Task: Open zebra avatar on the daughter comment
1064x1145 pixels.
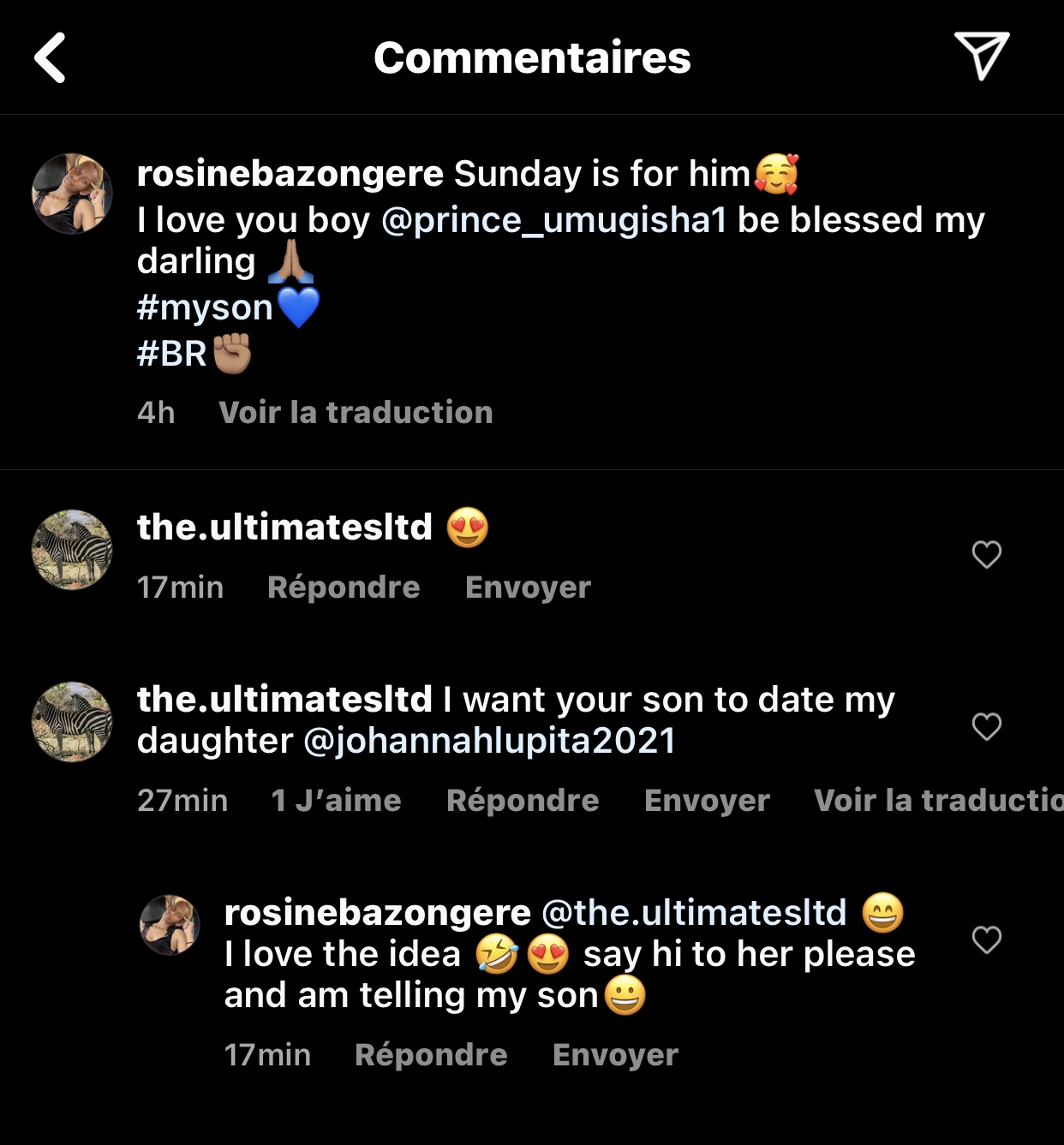Action: tap(72, 722)
